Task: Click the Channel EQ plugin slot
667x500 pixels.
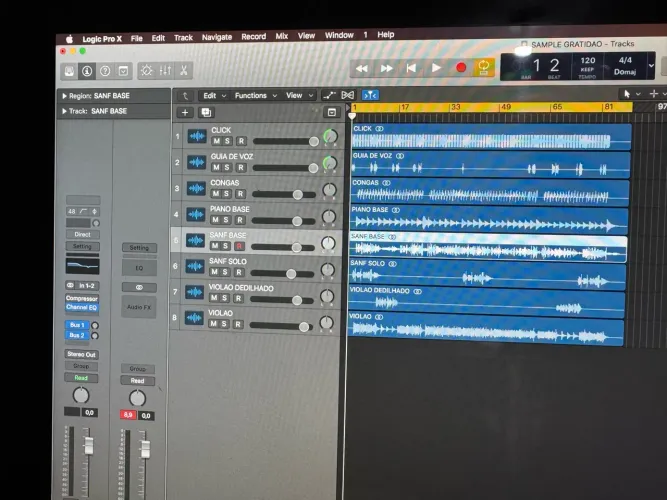Action: 82,307
